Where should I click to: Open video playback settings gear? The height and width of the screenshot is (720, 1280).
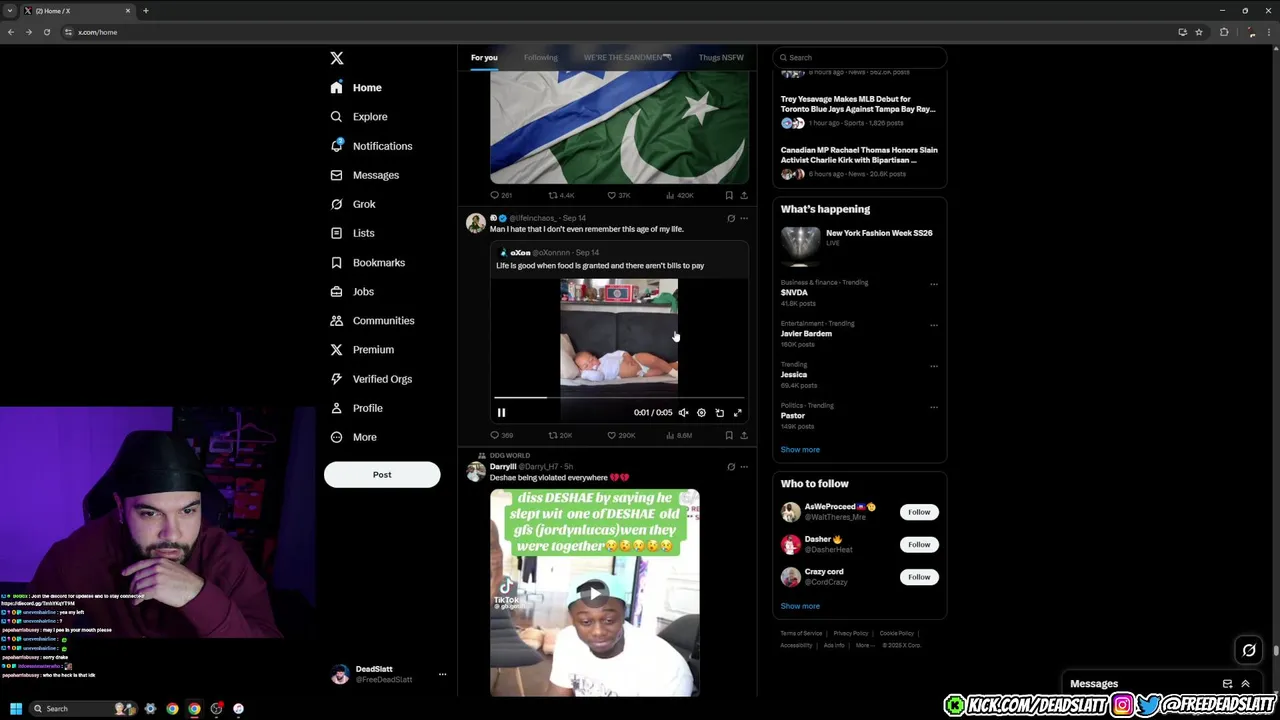(701, 413)
